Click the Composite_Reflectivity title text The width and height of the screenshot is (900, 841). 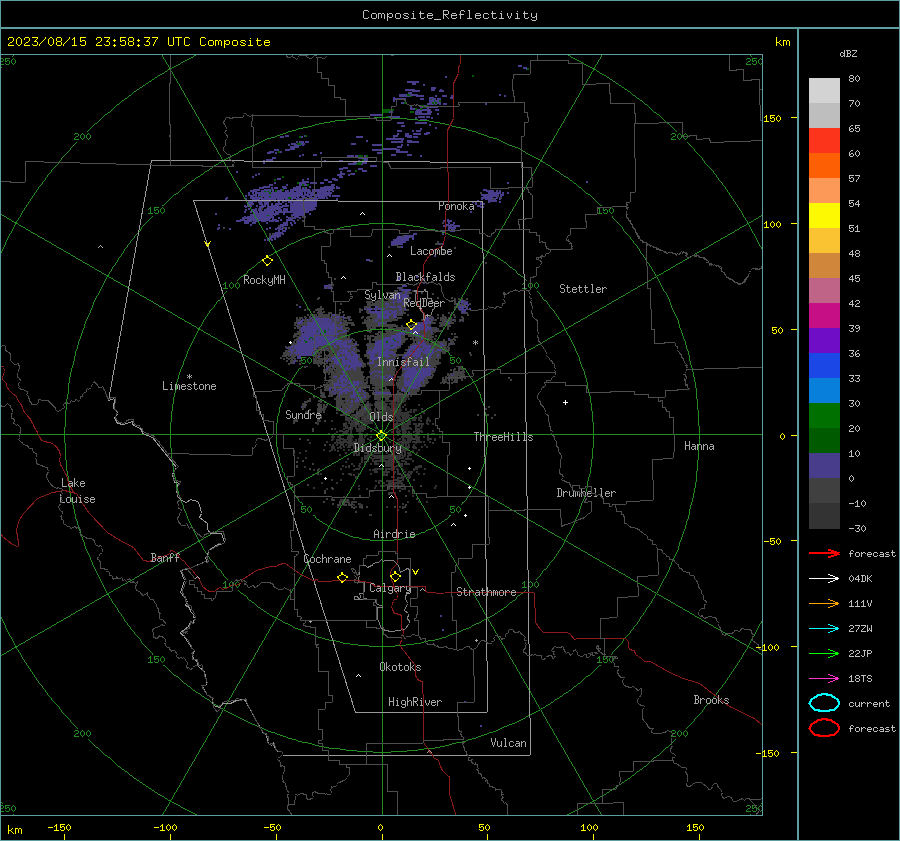450,15
